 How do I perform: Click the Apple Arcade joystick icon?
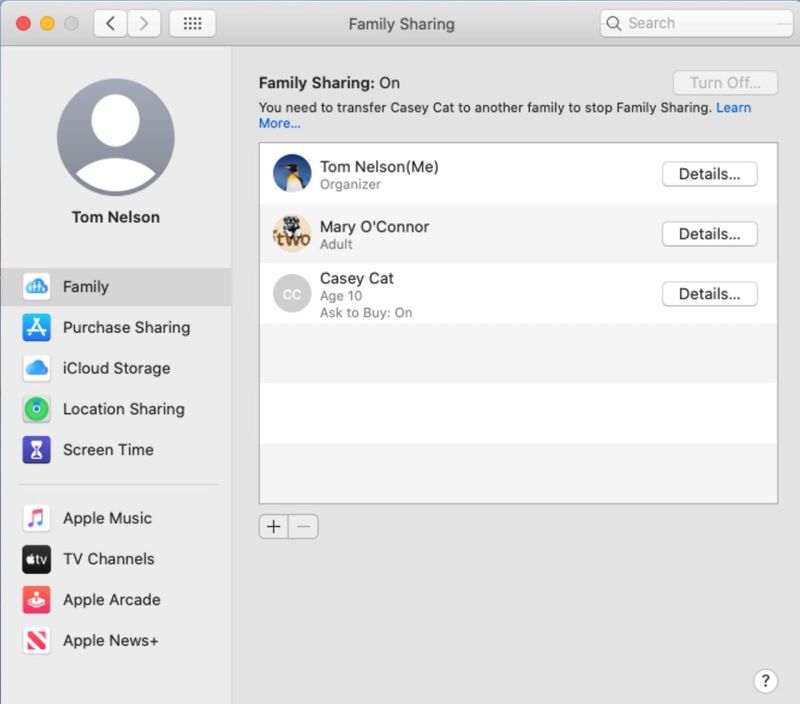click(x=36, y=600)
